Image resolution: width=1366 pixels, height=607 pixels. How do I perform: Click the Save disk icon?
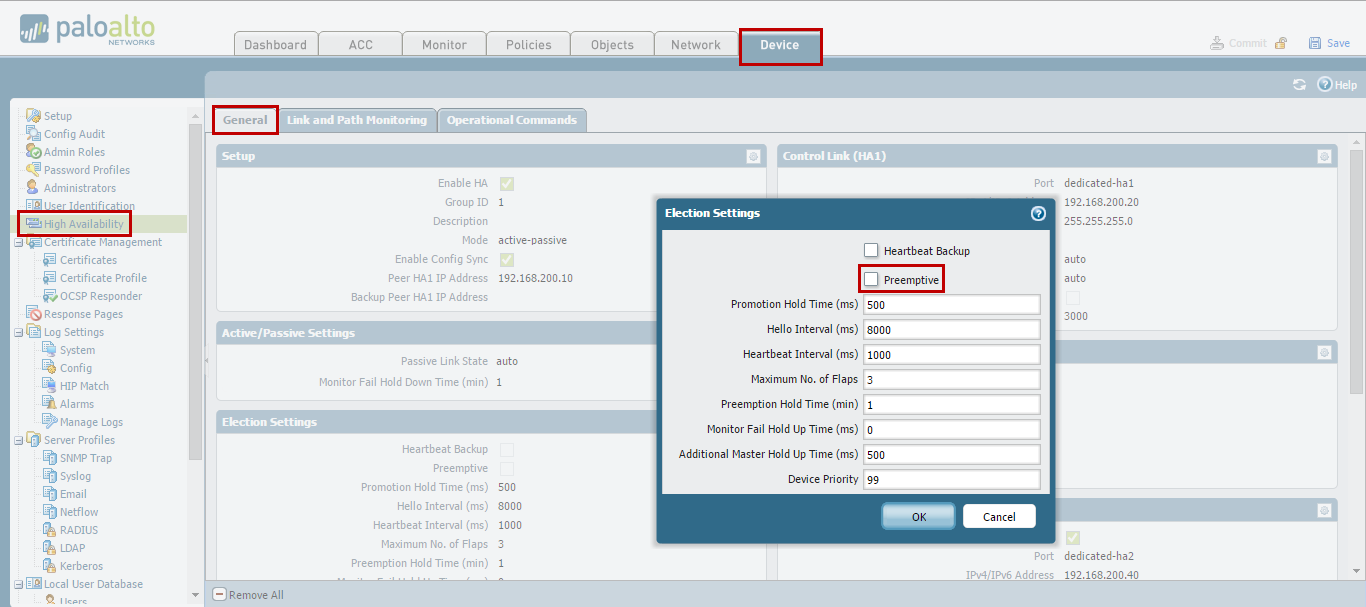[x=1315, y=43]
